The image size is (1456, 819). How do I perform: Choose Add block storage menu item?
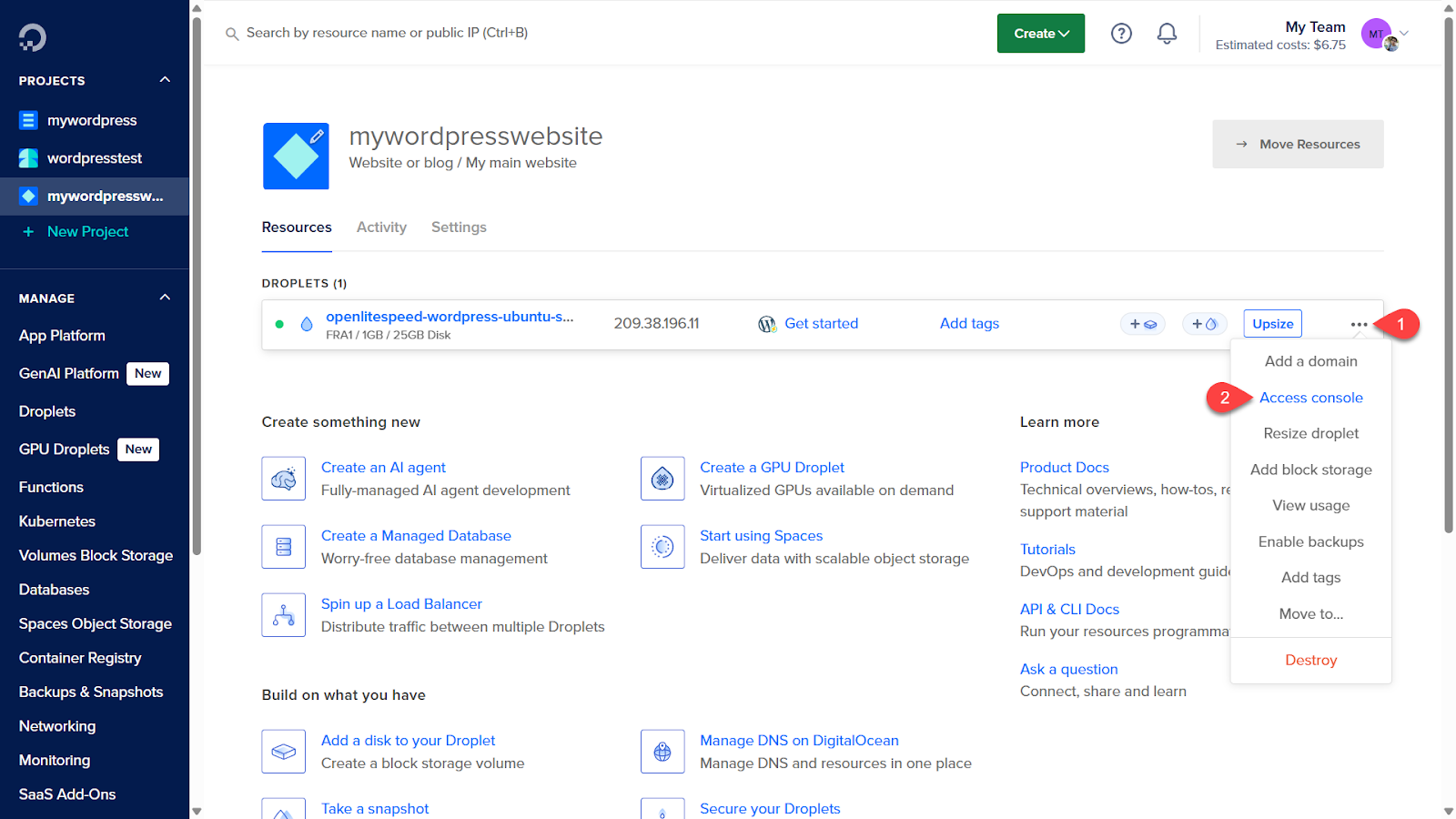tap(1311, 470)
